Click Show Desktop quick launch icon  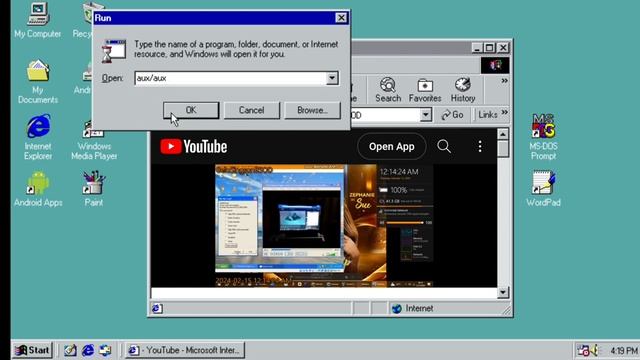(70, 350)
